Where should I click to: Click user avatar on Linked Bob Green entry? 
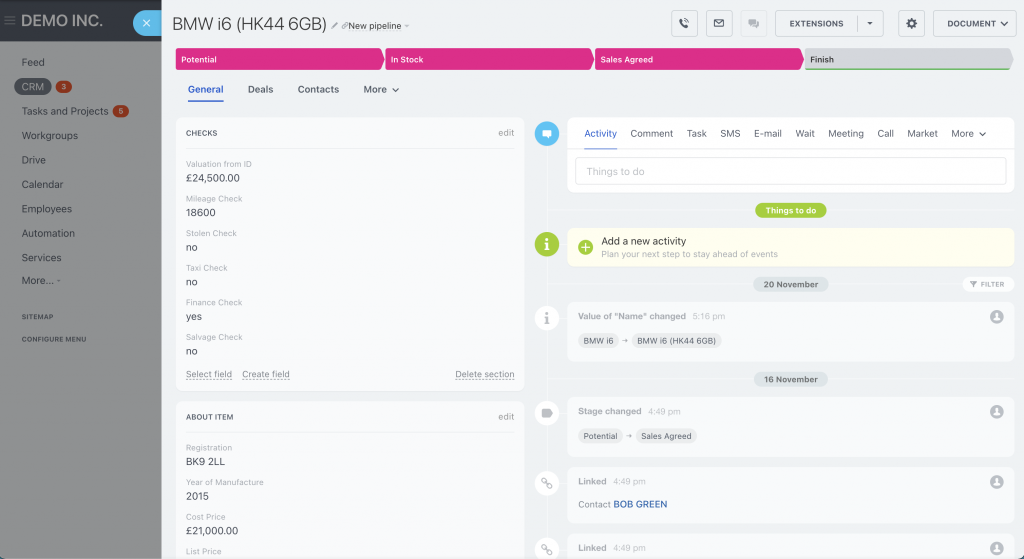[997, 482]
